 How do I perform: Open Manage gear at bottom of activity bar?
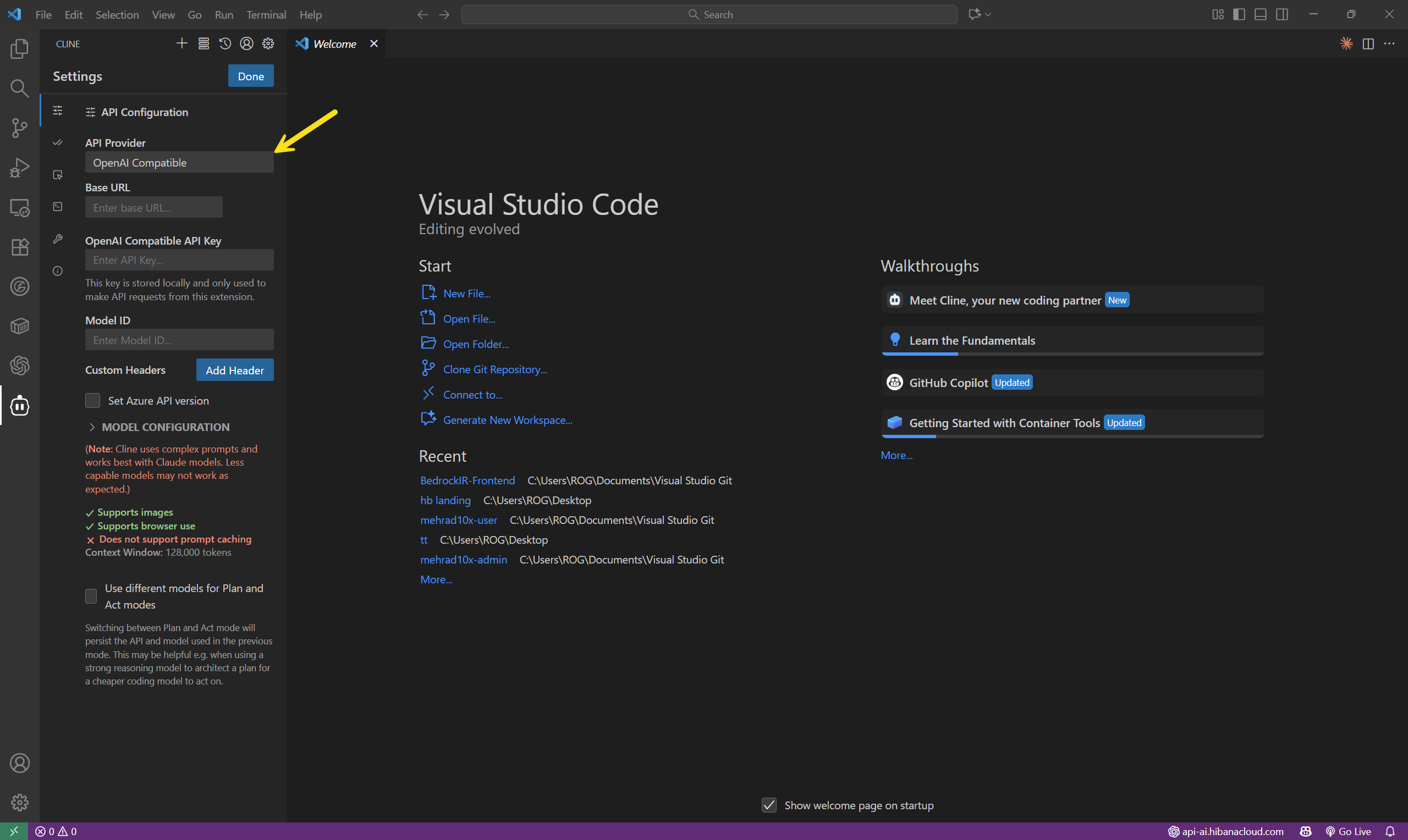(19, 803)
